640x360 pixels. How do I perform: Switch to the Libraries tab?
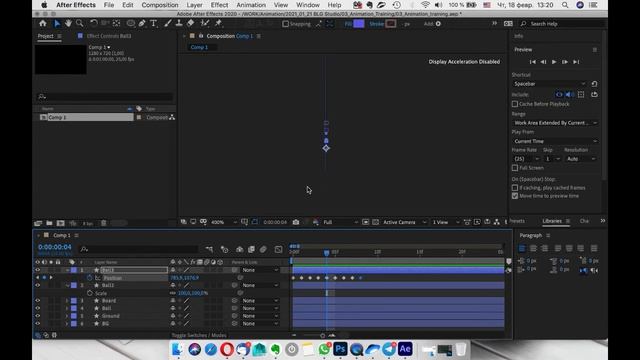click(x=552, y=221)
